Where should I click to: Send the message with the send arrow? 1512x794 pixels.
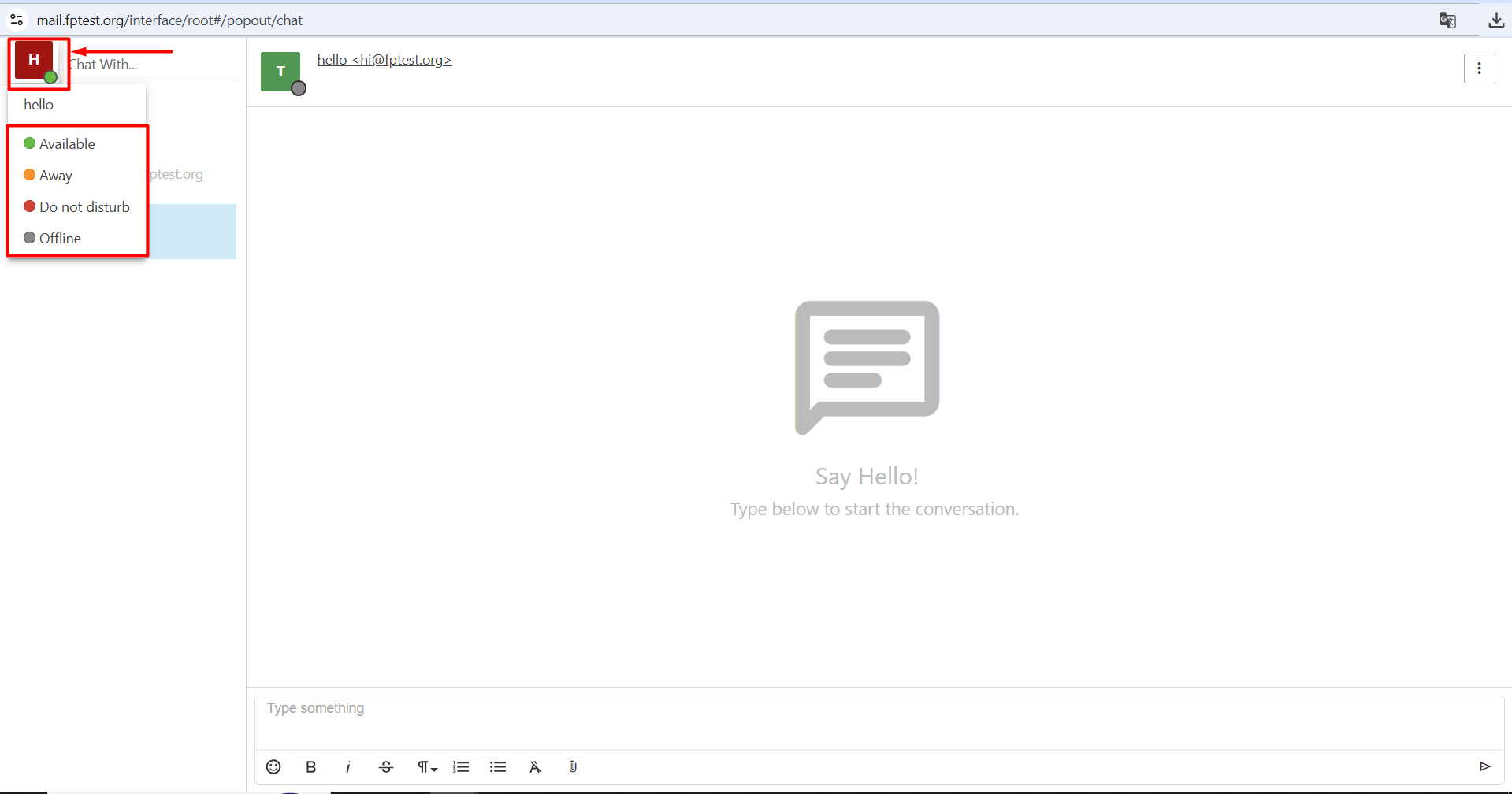point(1485,766)
